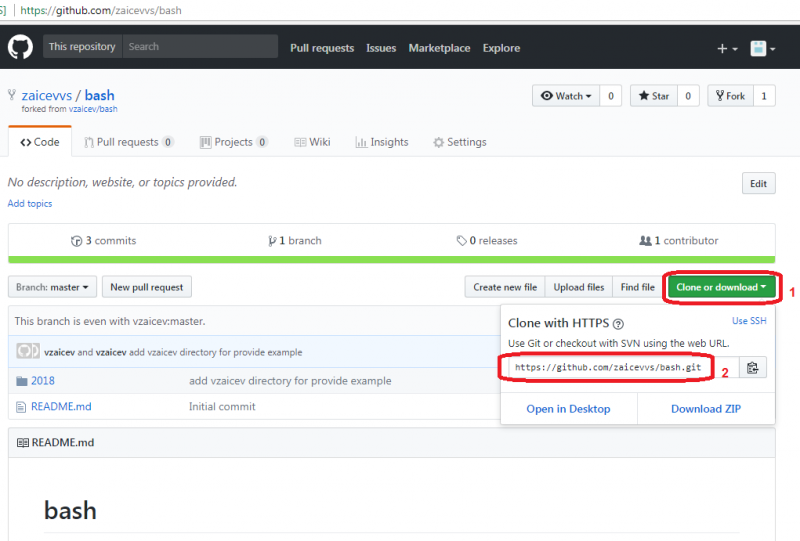Click Download ZIP
The image size is (800, 541).
pyautogui.click(x=706, y=409)
